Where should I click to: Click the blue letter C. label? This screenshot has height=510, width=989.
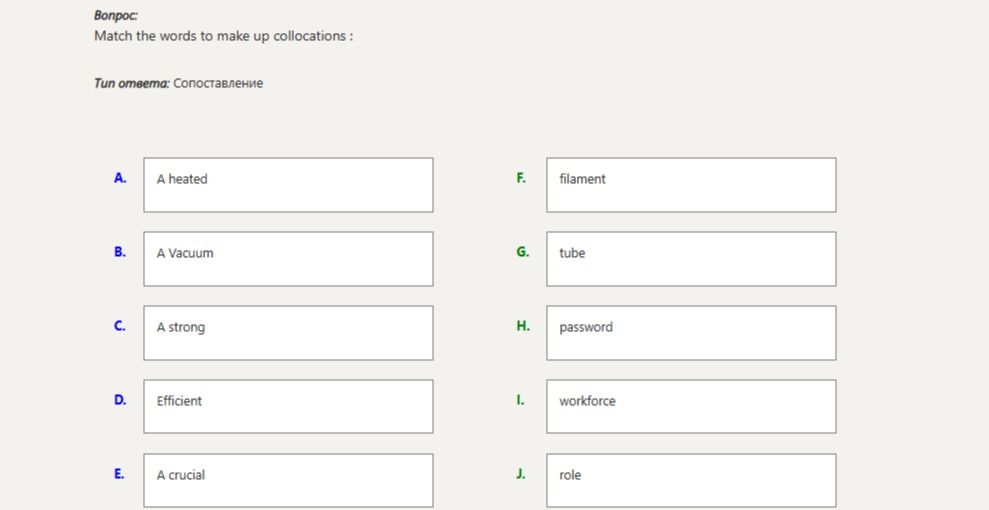(x=120, y=326)
